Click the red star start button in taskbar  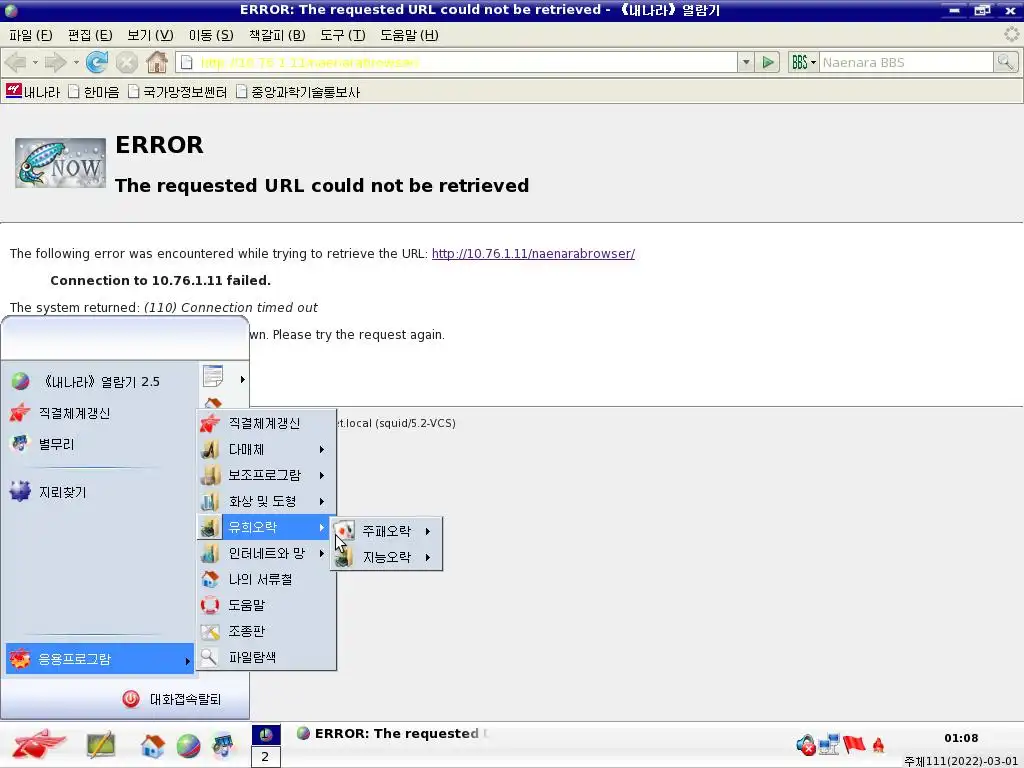39,744
